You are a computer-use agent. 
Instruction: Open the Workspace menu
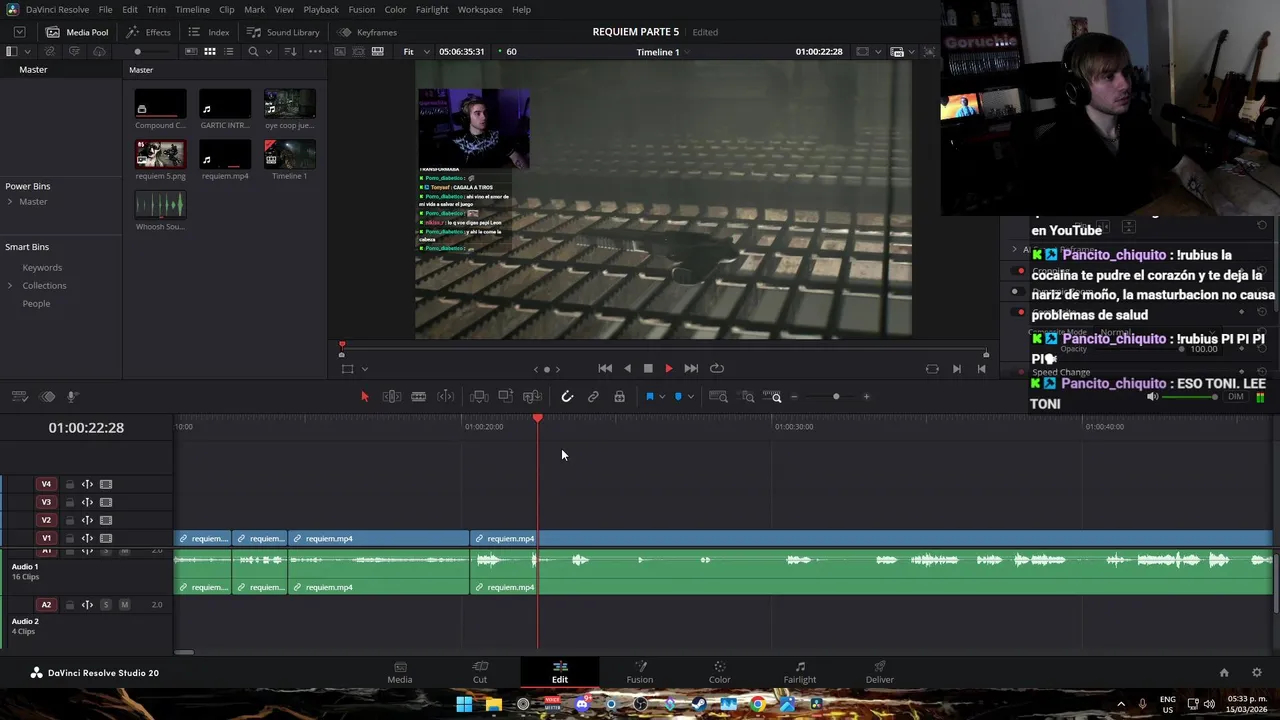[480, 9]
